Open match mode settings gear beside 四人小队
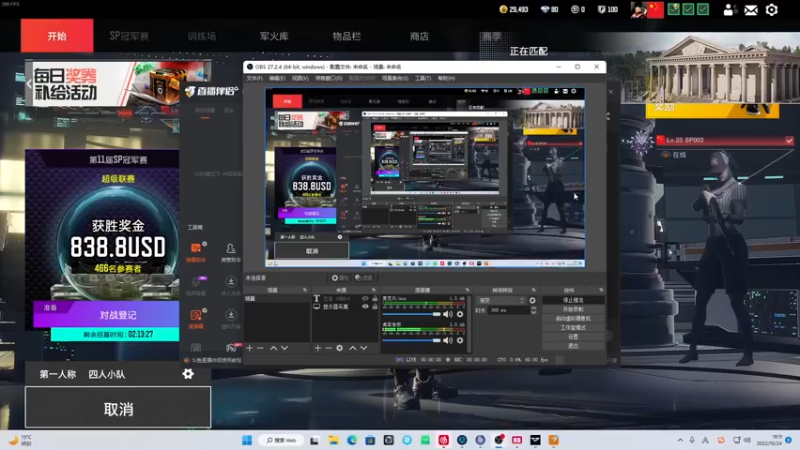800x450 pixels. 188,374
